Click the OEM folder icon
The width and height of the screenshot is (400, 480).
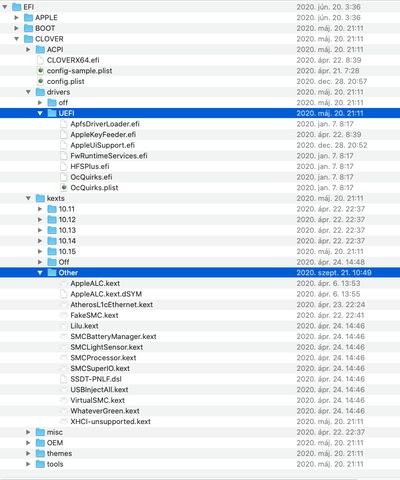click(x=40, y=443)
